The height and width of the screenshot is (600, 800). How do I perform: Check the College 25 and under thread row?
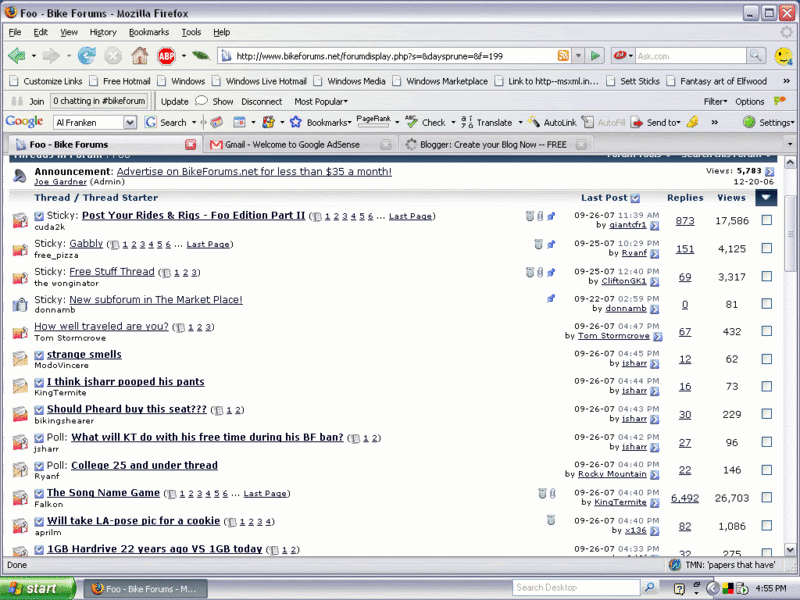tap(766, 469)
